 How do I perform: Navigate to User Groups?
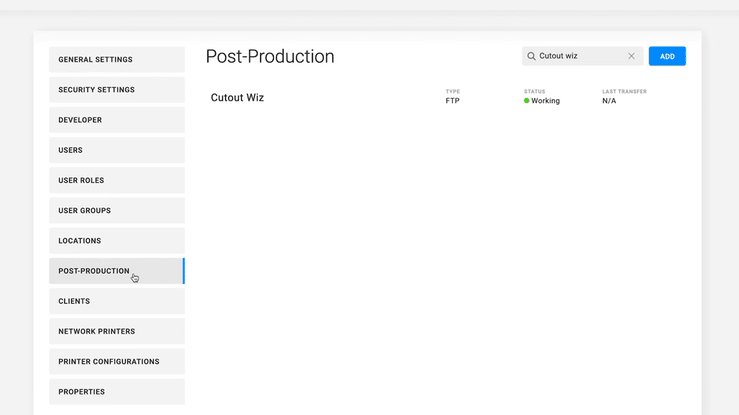[x=116, y=211]
